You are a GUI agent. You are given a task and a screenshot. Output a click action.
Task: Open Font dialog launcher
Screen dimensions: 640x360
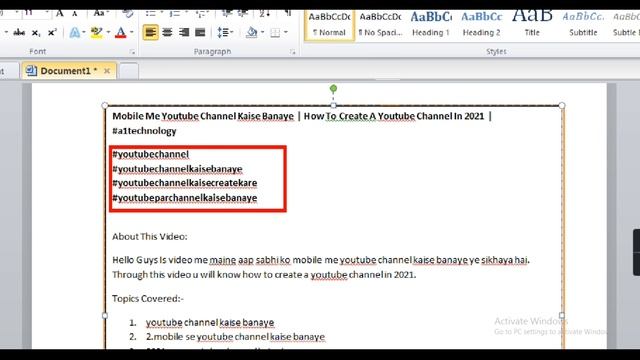pos(132,52)
